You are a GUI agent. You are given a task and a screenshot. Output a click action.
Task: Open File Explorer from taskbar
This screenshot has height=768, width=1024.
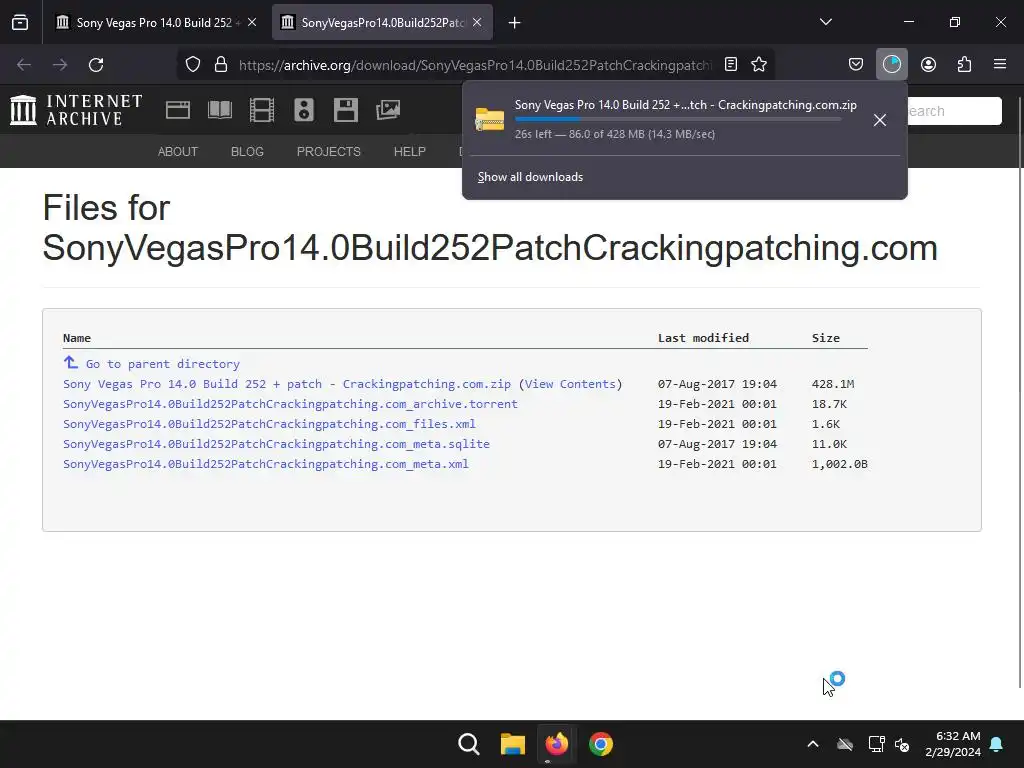coord(513,744)
